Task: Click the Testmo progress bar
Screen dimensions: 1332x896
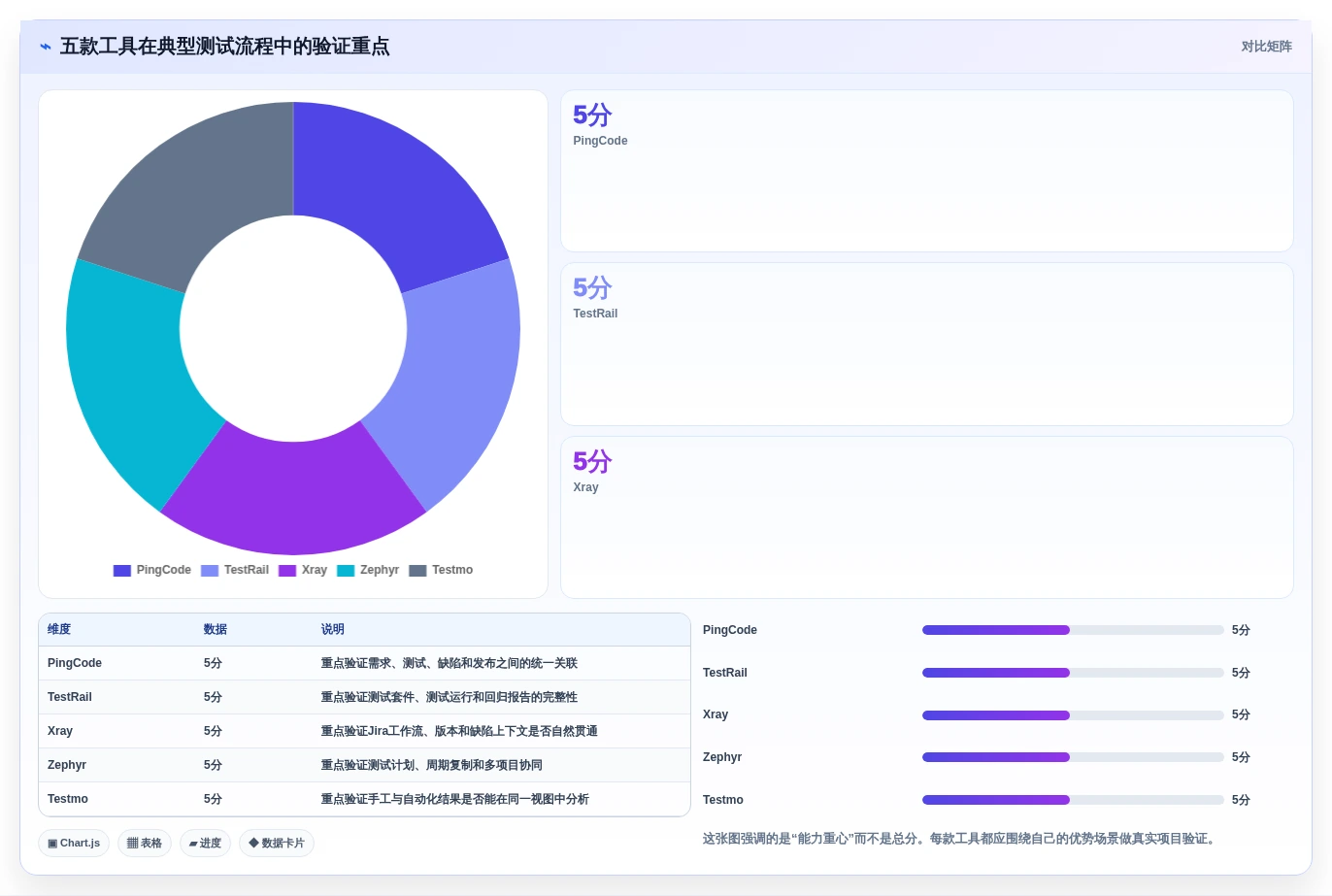Action: click(1073, 800)
